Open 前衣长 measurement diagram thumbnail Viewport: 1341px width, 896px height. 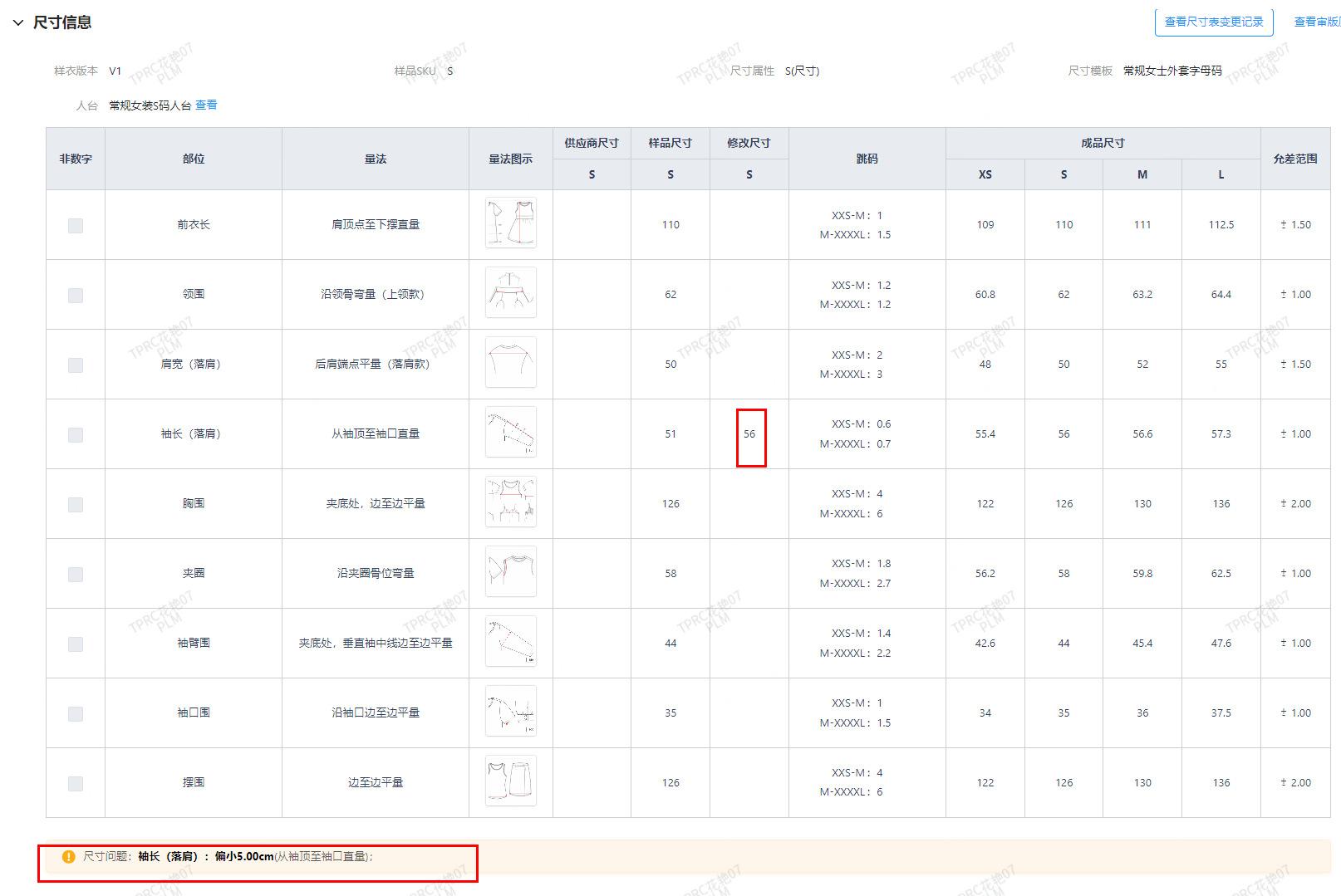(x=510, y=223)
